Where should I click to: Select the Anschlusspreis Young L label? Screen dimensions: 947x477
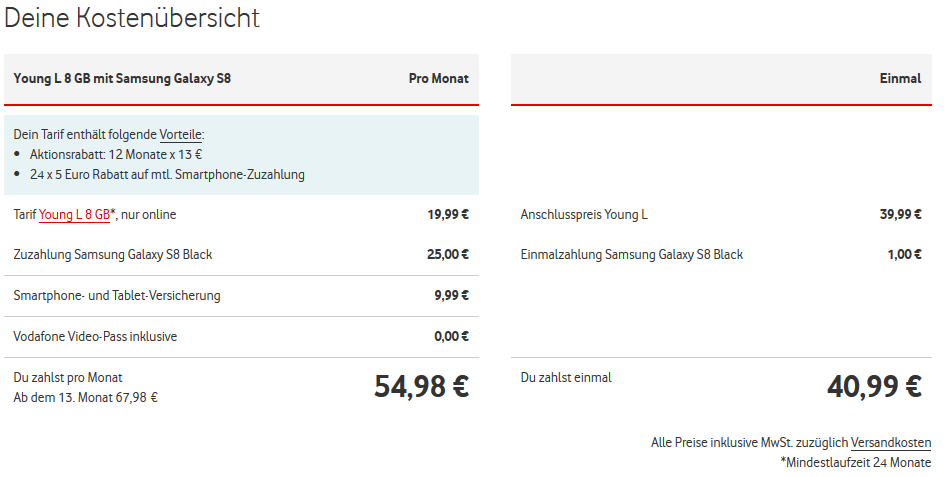(x=584, y=214)
